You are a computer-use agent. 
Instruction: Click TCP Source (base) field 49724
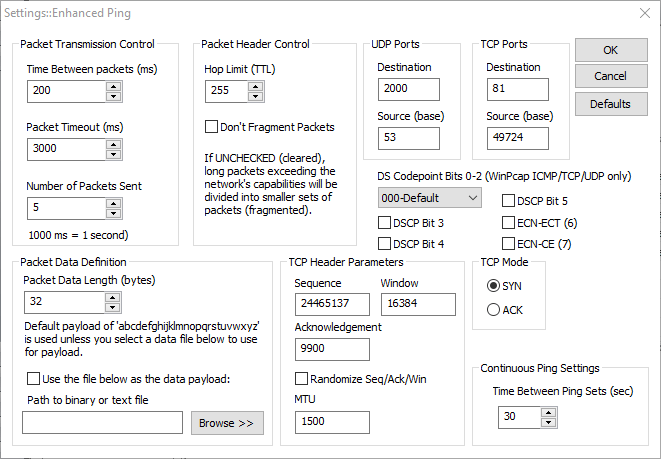click(x=518, y=139)
